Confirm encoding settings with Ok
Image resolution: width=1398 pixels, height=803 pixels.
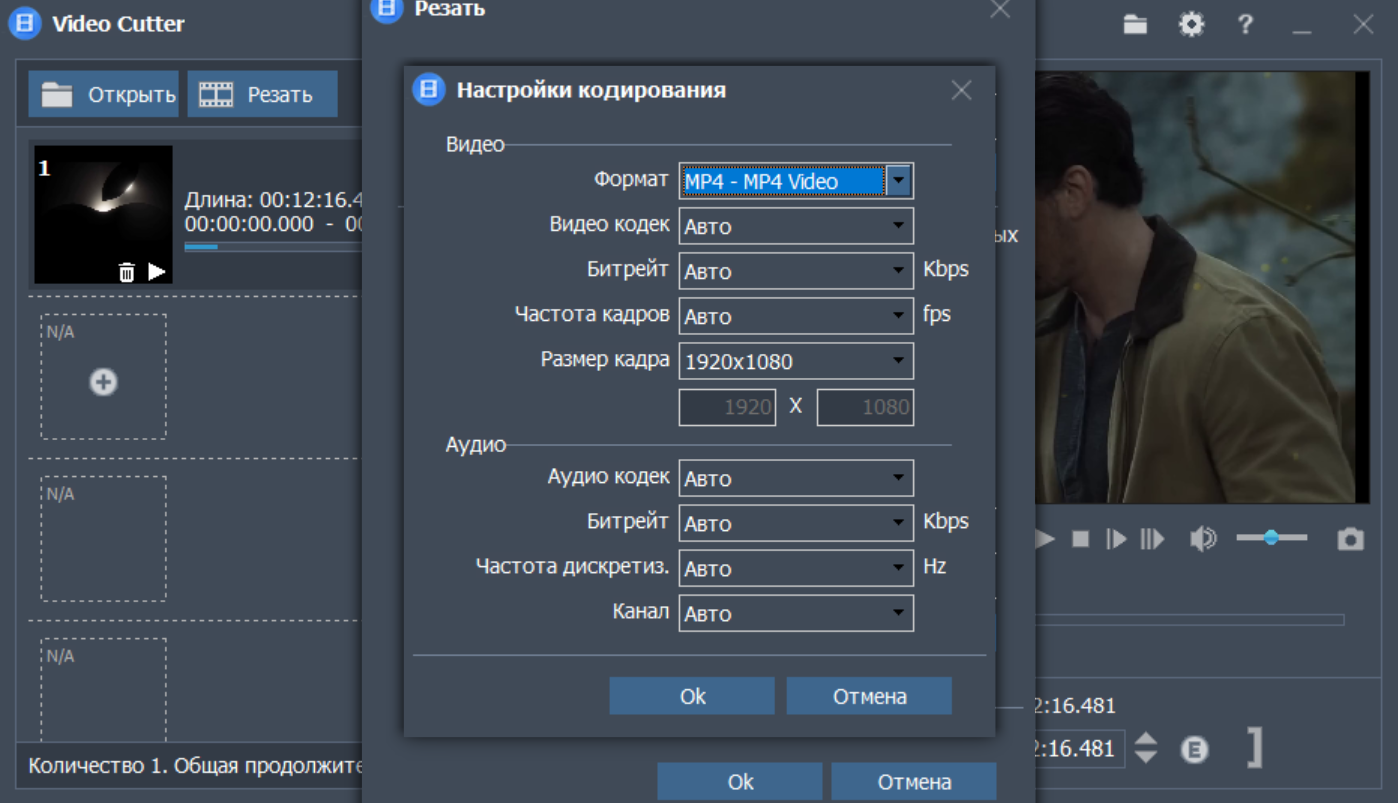point(692,697)
